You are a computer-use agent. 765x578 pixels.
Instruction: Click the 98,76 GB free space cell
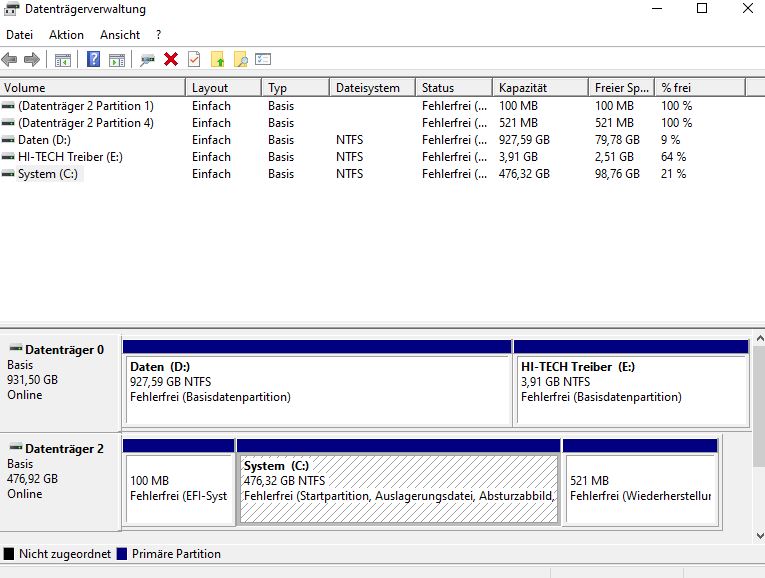617,174
